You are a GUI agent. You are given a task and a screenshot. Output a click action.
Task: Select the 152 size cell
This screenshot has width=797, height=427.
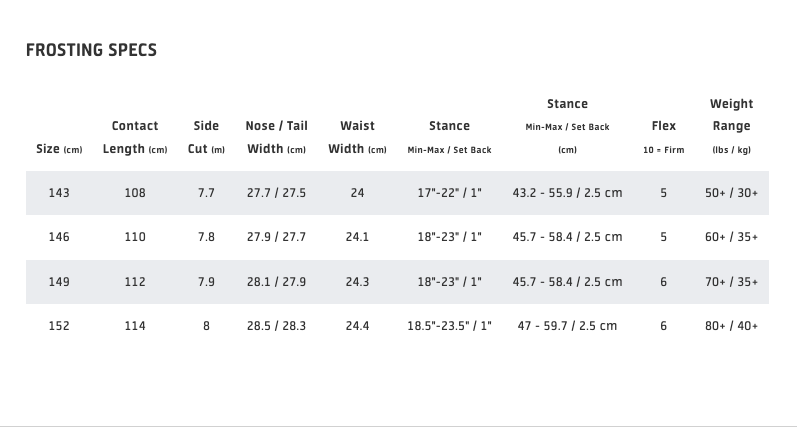click(59, 326)
